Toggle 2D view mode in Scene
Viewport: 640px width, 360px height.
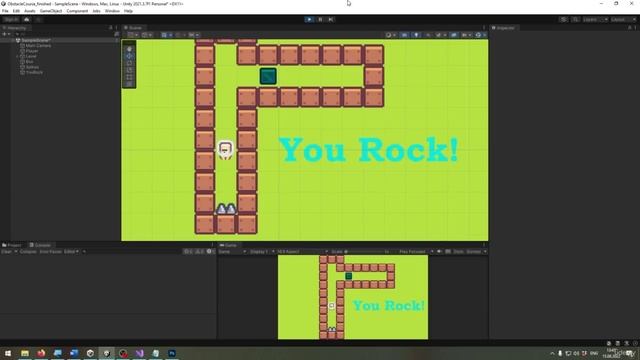point(404,35)
